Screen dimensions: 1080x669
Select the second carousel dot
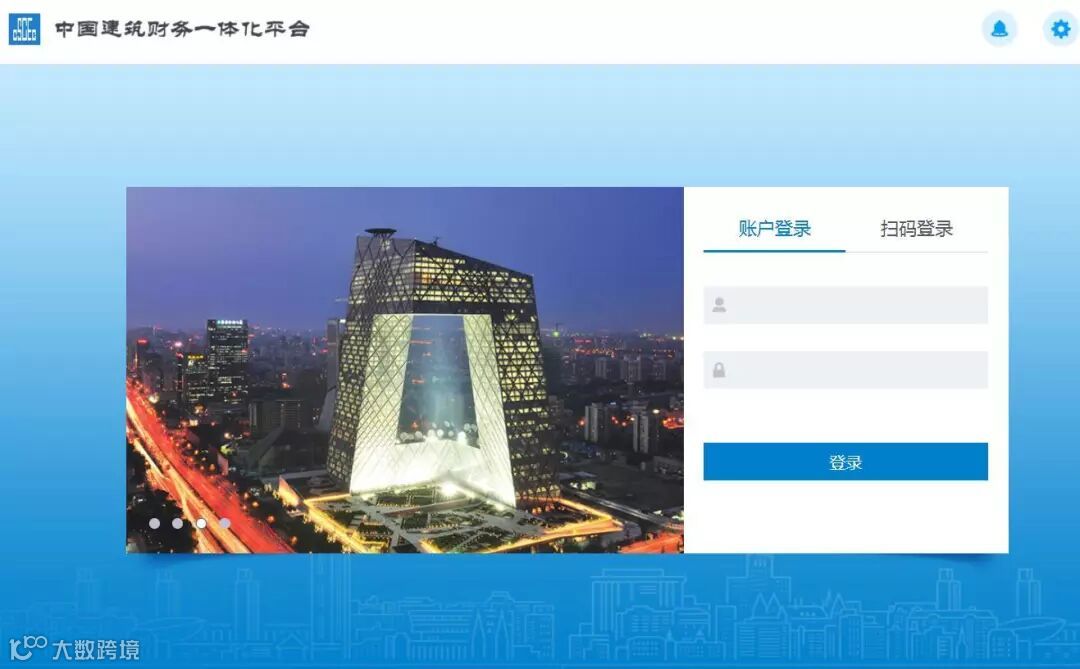[x=178, y=524]
